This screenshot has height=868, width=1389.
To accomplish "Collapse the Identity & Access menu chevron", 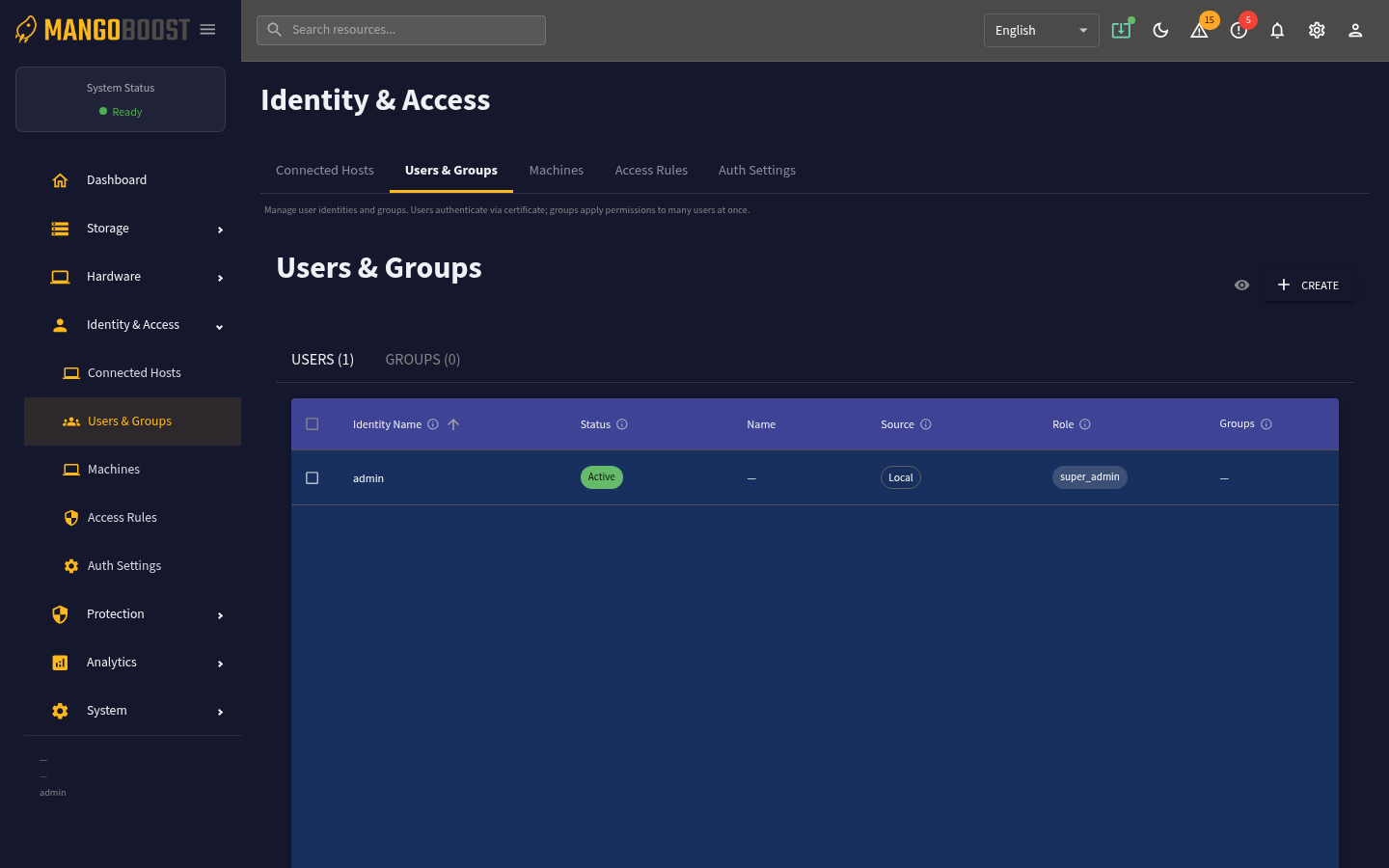I will [220, 326].
